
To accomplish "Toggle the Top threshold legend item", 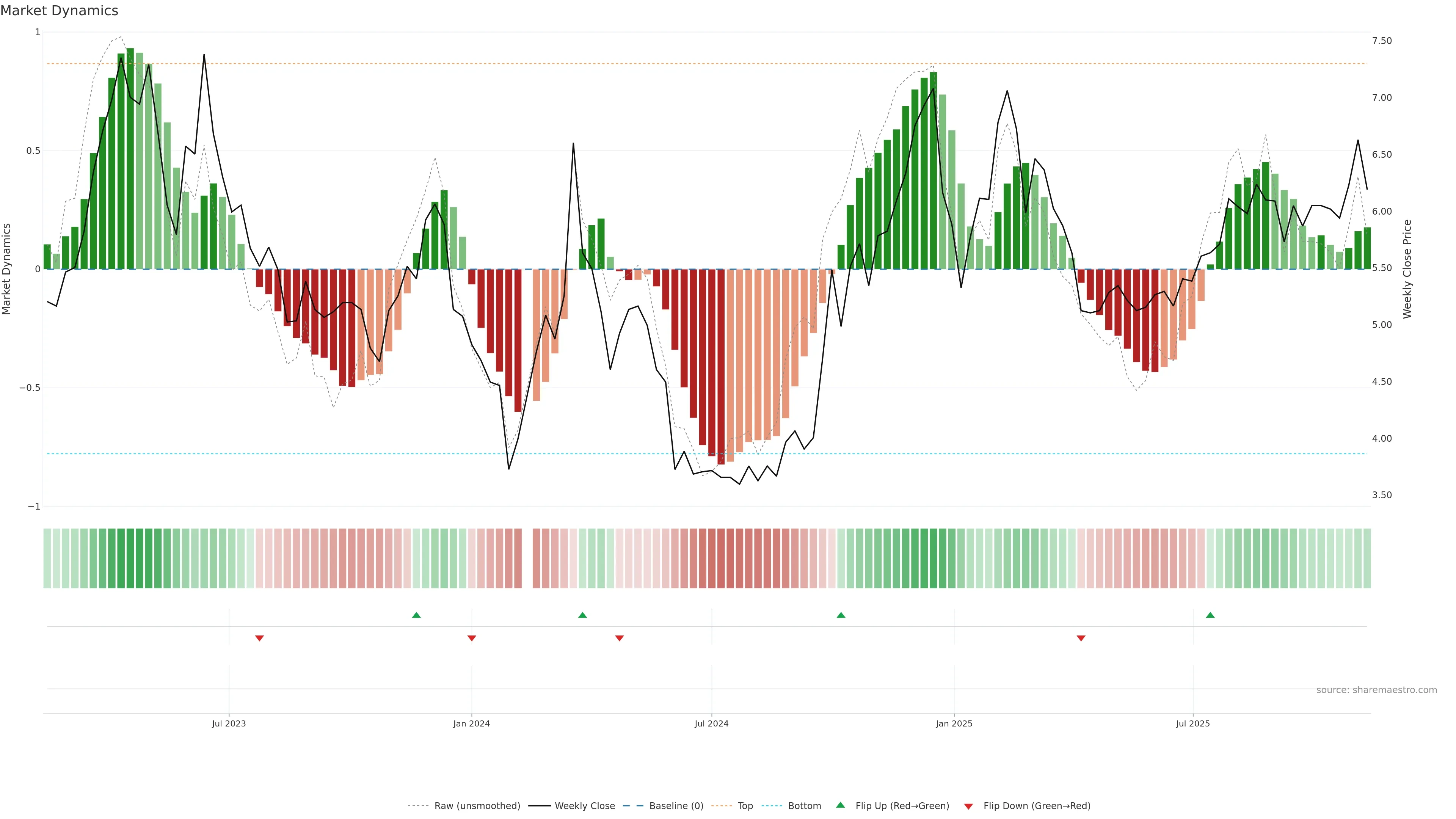I will pyautogui.click(x=745, y=806).
